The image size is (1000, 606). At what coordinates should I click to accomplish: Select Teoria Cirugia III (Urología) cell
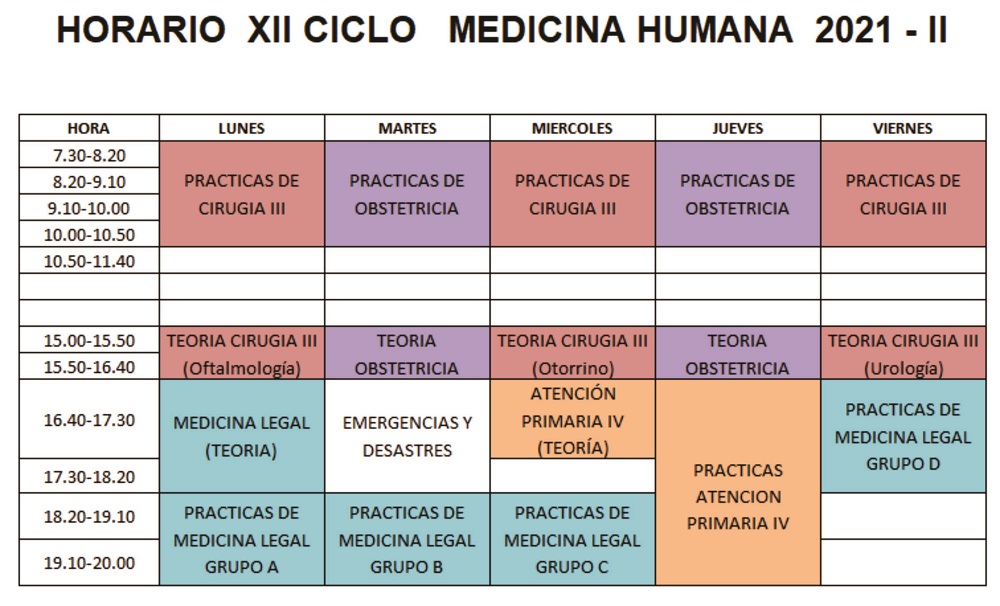point(903,353)
